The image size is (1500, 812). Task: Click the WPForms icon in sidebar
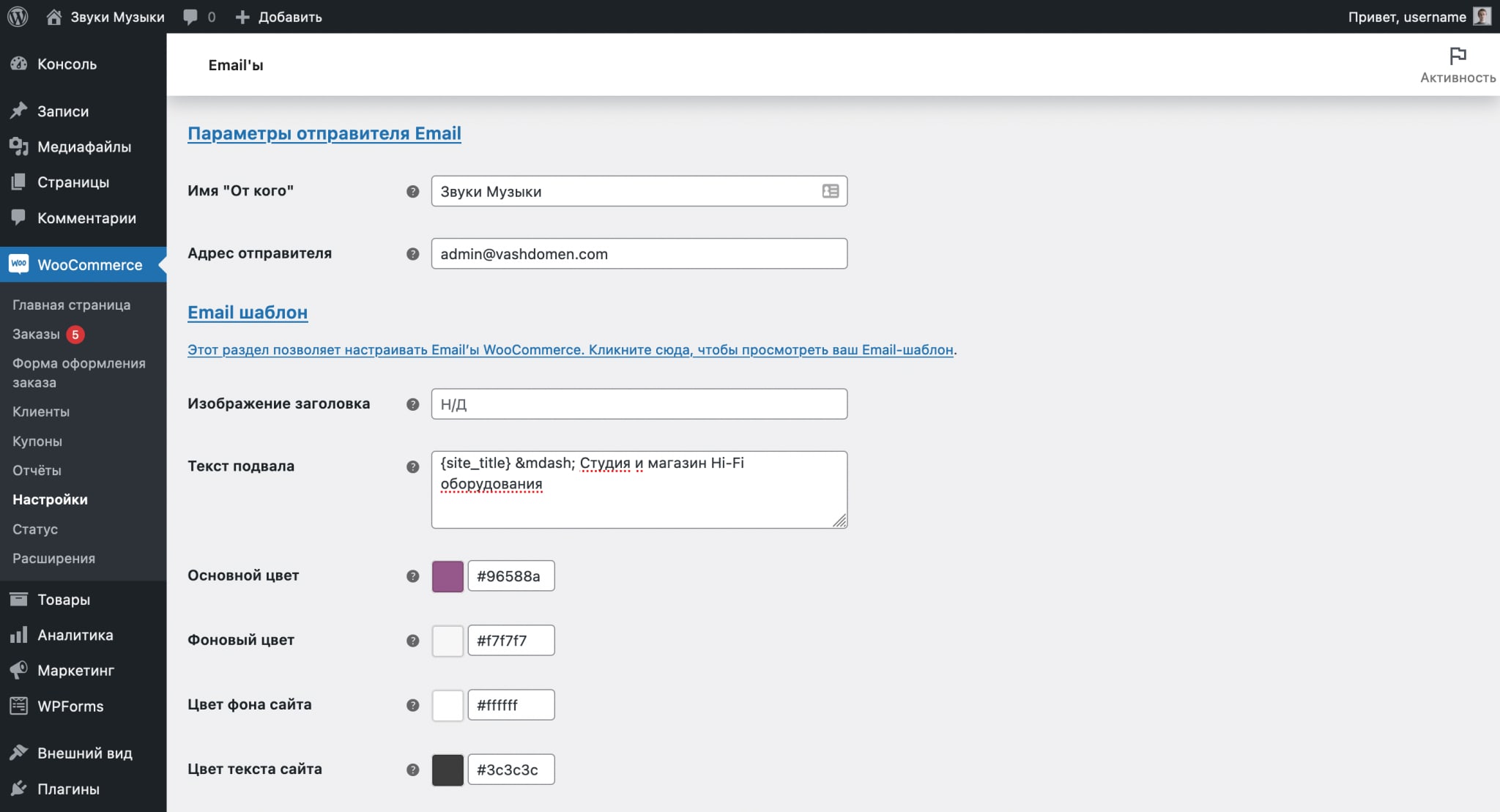(19, 705)
